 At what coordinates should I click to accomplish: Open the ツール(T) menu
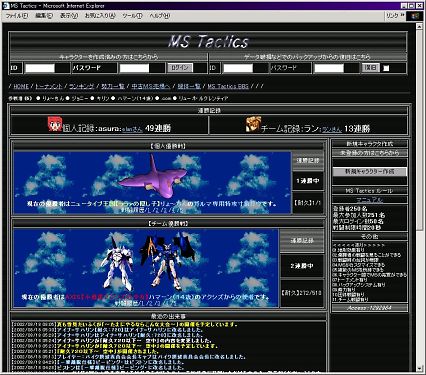tap(132, 16)
